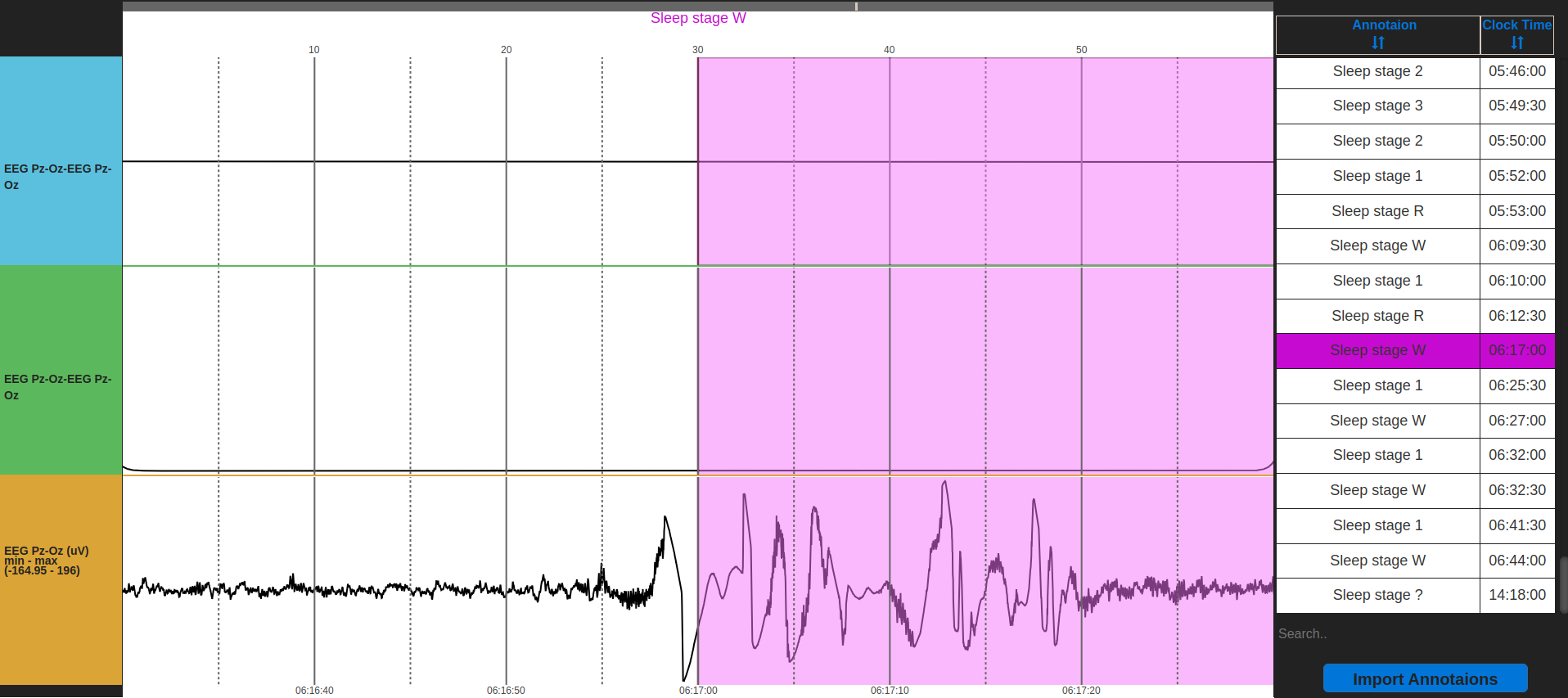Select the blue EEG Pz-Oz channel label
Screen dimensions: 1568x698
pyautogui.click(x=61, y=161)
